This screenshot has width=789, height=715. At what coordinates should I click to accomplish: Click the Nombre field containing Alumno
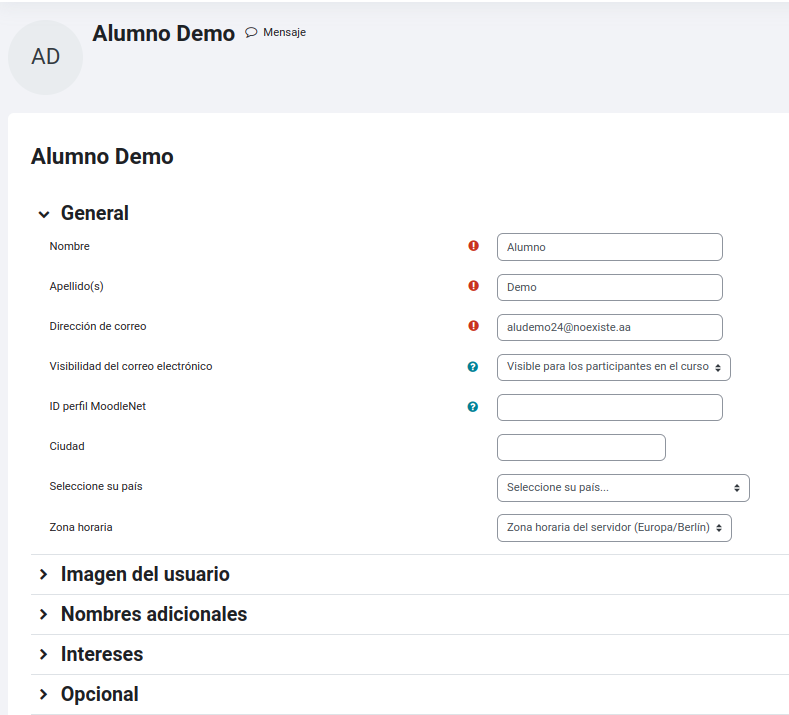coord(609,247)
